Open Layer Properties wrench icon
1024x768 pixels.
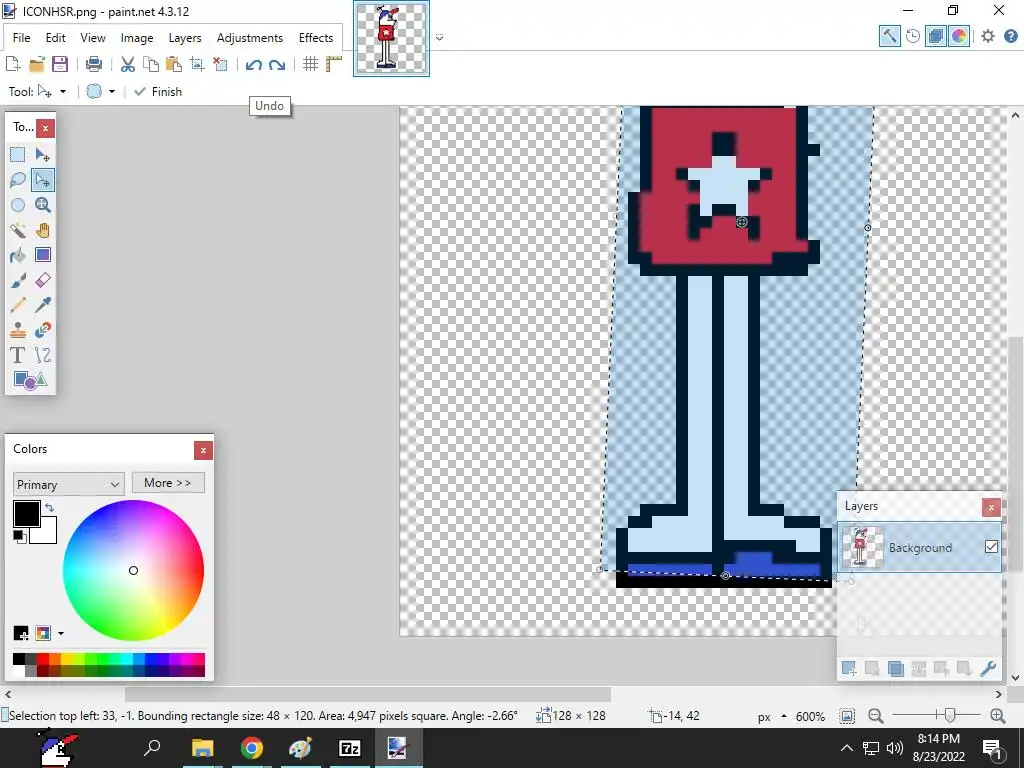coord(987,668)
